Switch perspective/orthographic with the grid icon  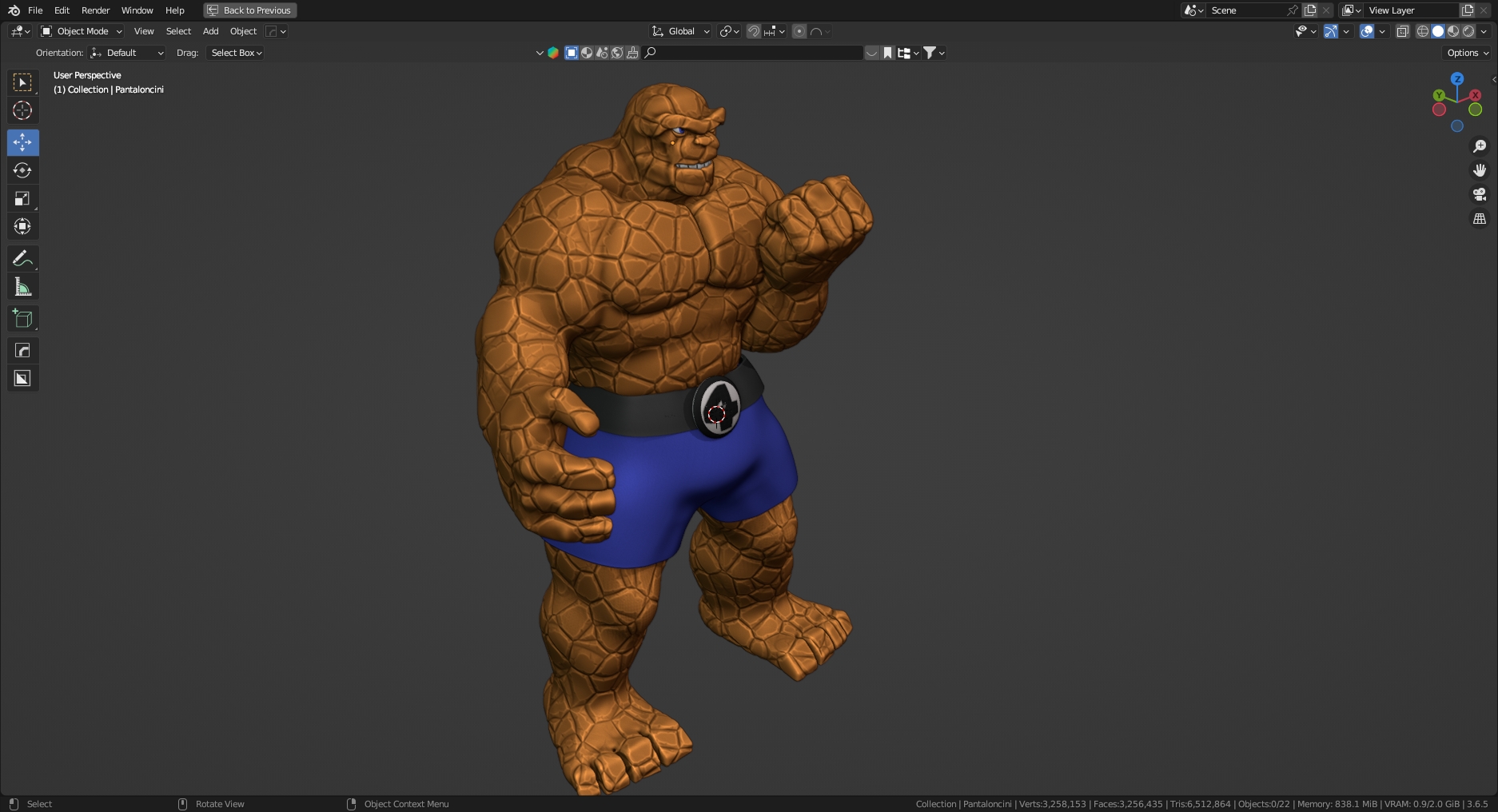click(x=1480, y=218)
